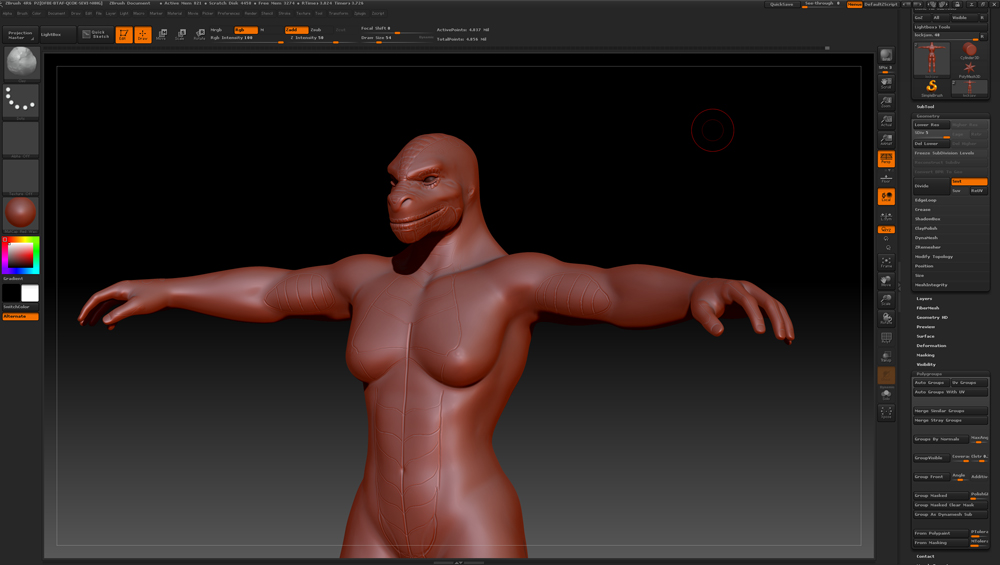The height and width of the screenshot is (565, 1000).
Task: Click the Auto Groups button
Action: 929,382
